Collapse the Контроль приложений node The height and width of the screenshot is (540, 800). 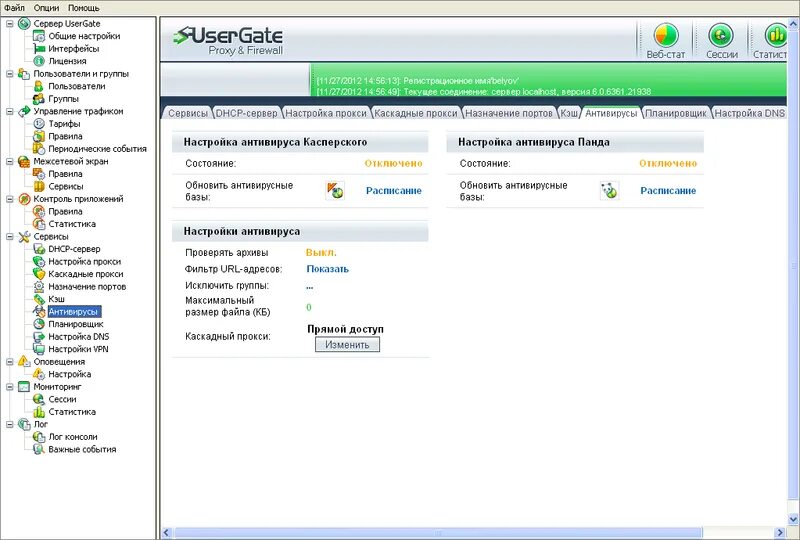point(10,199)
